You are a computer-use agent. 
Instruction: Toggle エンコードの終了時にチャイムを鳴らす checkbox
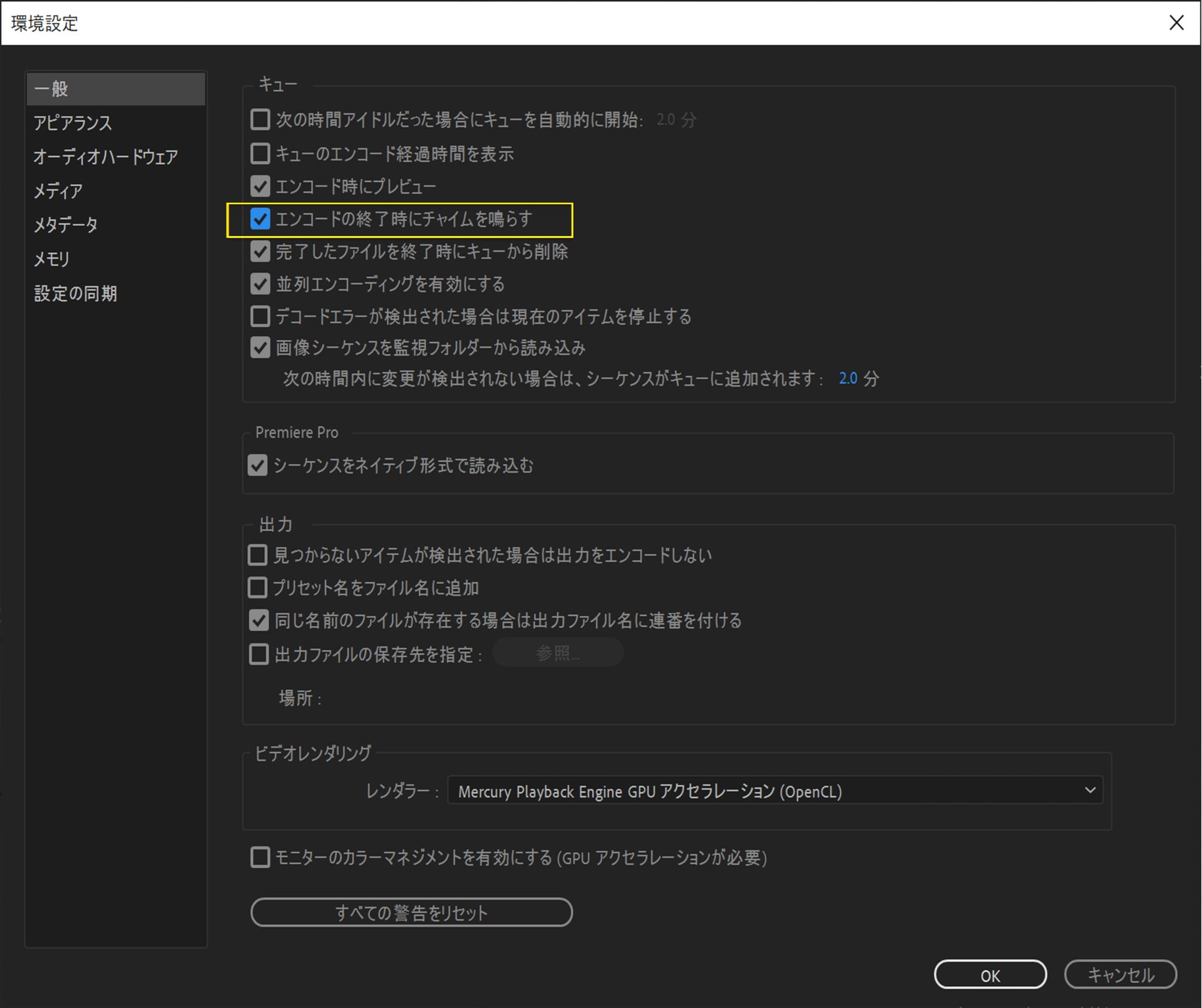point(260,219)
